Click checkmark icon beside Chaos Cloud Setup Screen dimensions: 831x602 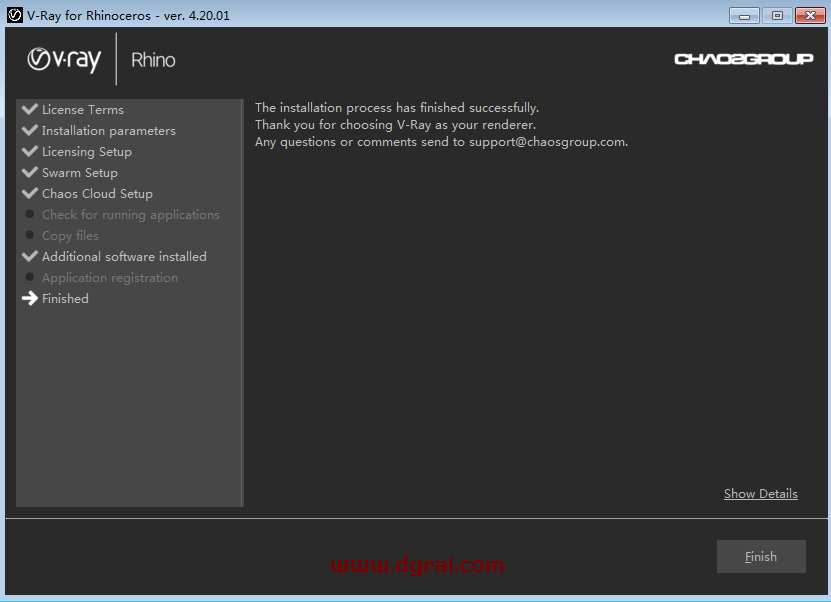30,193
